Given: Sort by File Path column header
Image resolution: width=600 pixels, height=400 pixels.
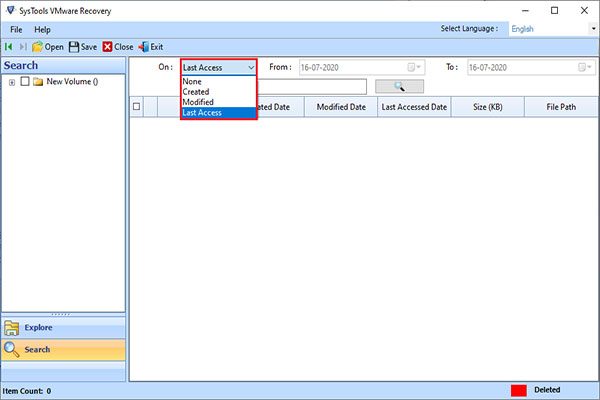Looking at the screenshot, I should (561, 107).
